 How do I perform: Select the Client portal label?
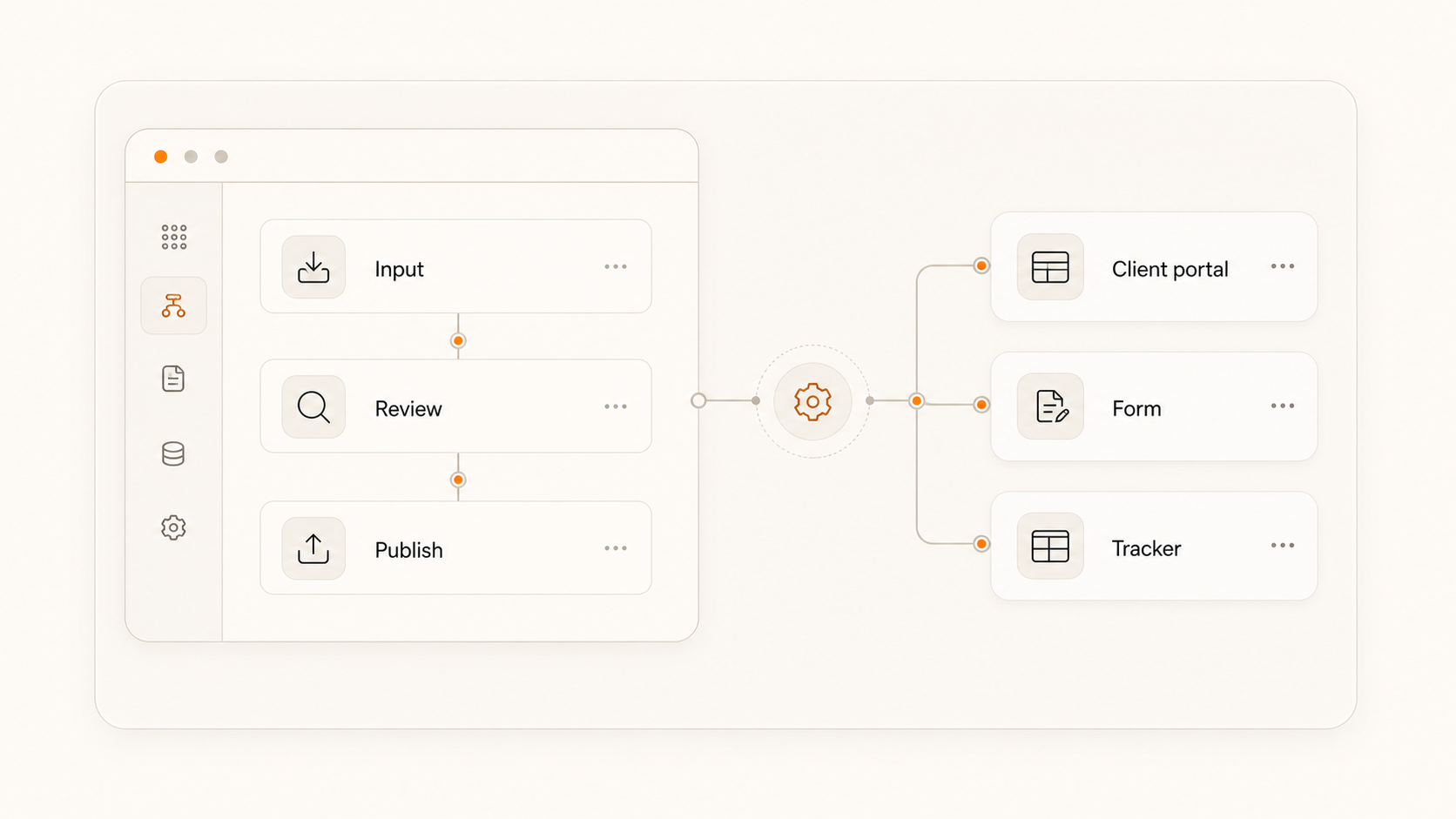tap(1170, 269)
